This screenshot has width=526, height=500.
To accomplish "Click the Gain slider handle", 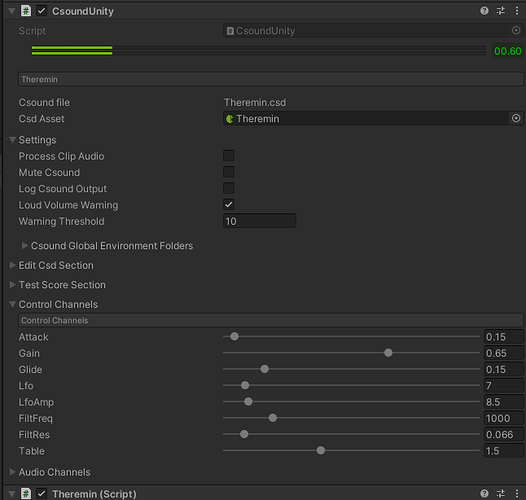I will pyautogui.click(x=388, y=353).
